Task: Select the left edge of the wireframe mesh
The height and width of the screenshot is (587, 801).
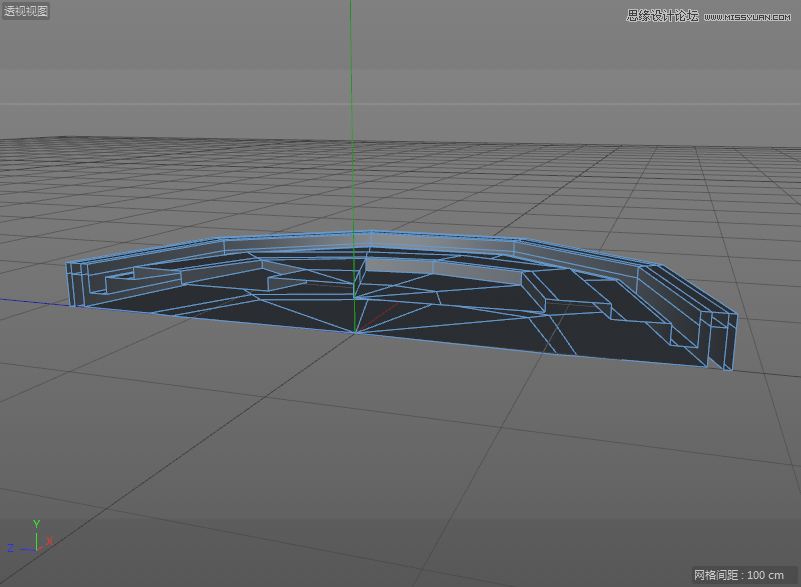Action: [x=68, y=285]
